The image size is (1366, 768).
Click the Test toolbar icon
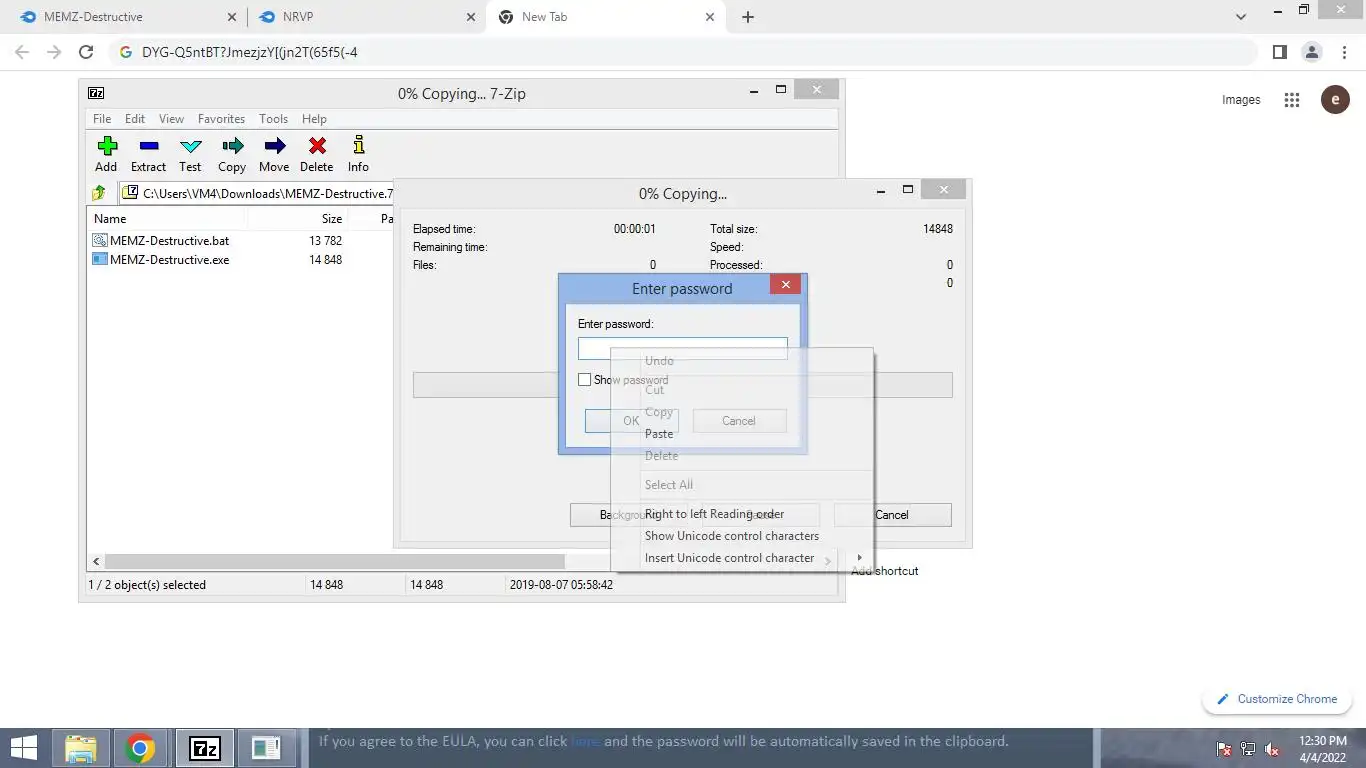[190, 146]
